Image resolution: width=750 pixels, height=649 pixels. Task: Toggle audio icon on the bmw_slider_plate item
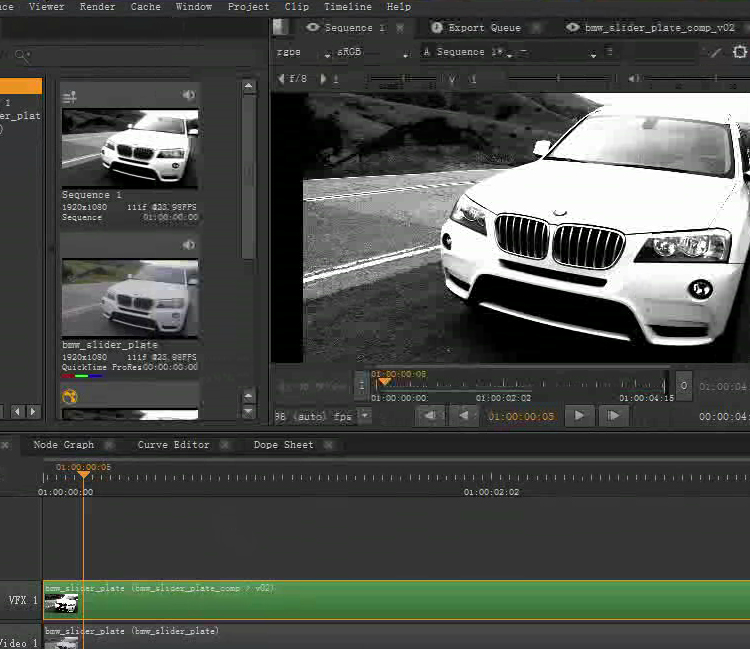click(x=188, y=245)
